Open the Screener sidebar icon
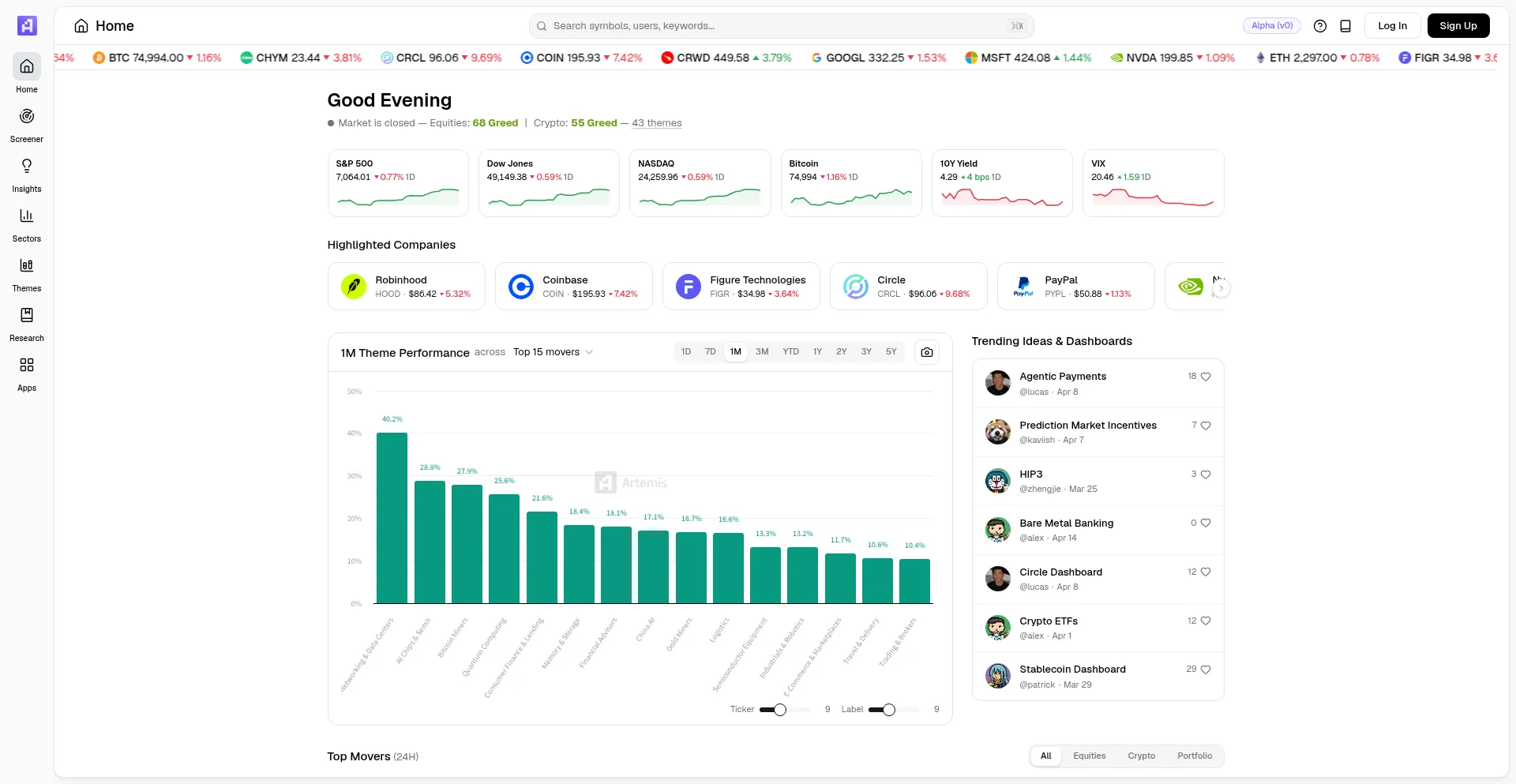1516x784 pixels. [x=27, y=116]
